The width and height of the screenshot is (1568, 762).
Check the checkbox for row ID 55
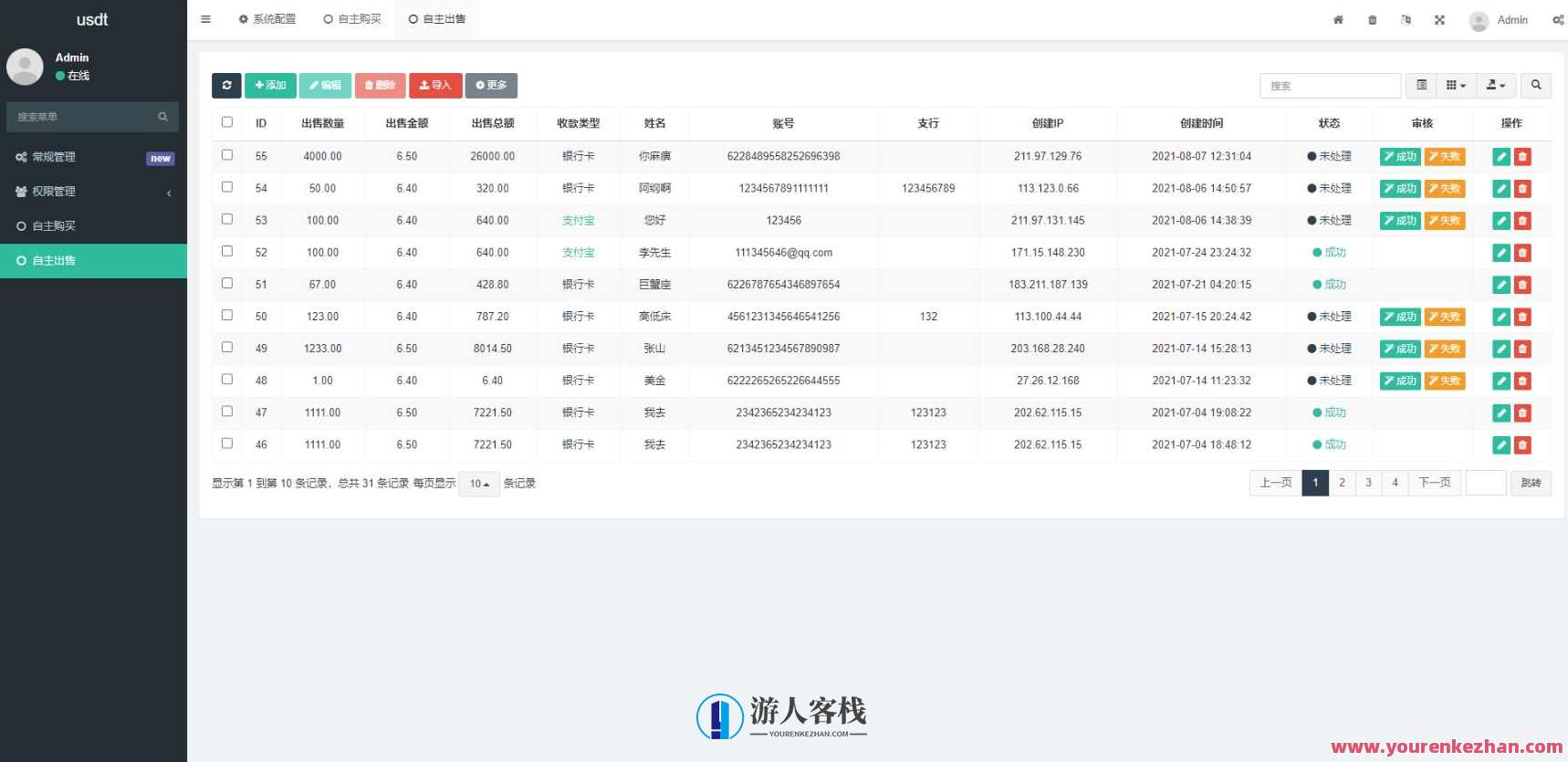pos(227,155)
